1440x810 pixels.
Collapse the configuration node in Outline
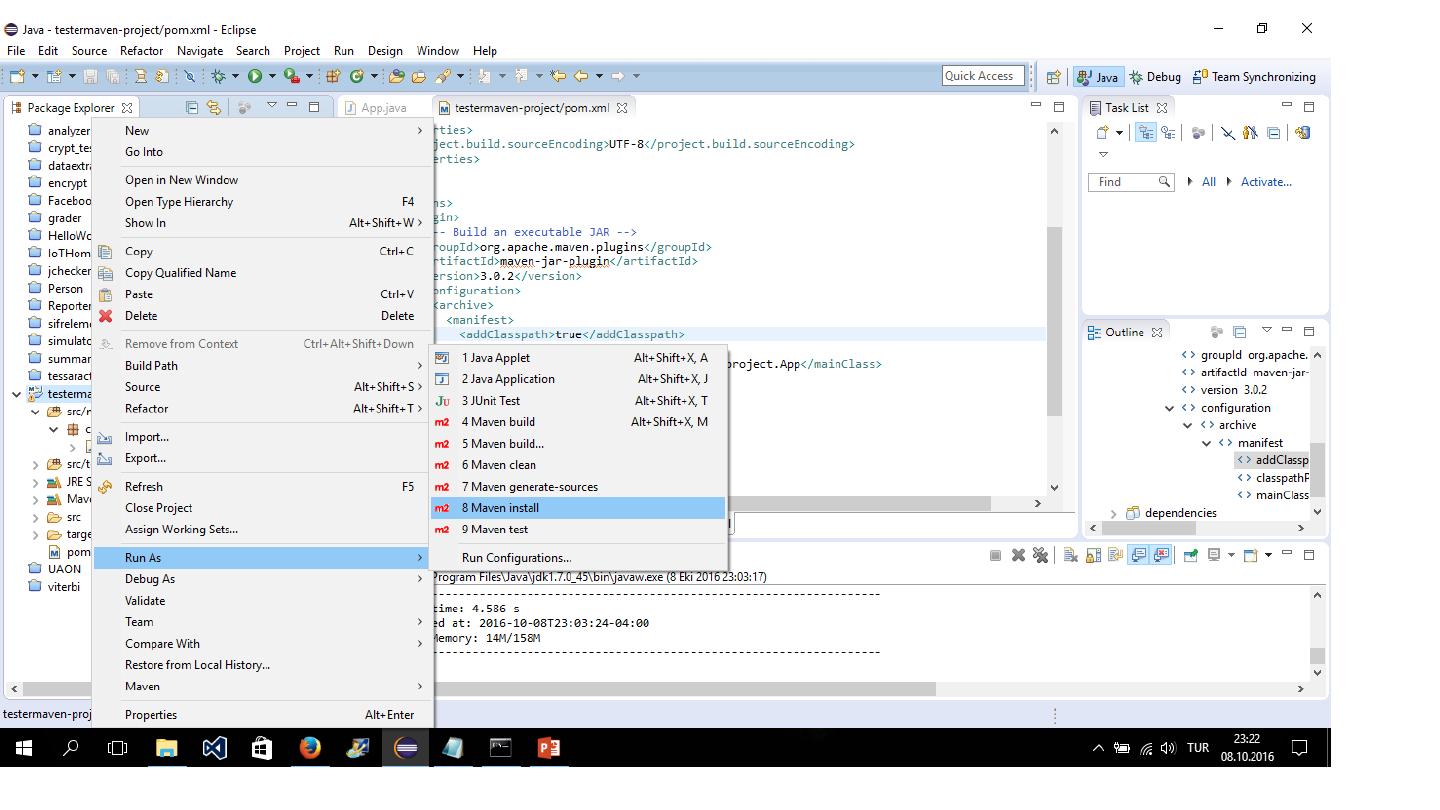(x=1169, y=408)
